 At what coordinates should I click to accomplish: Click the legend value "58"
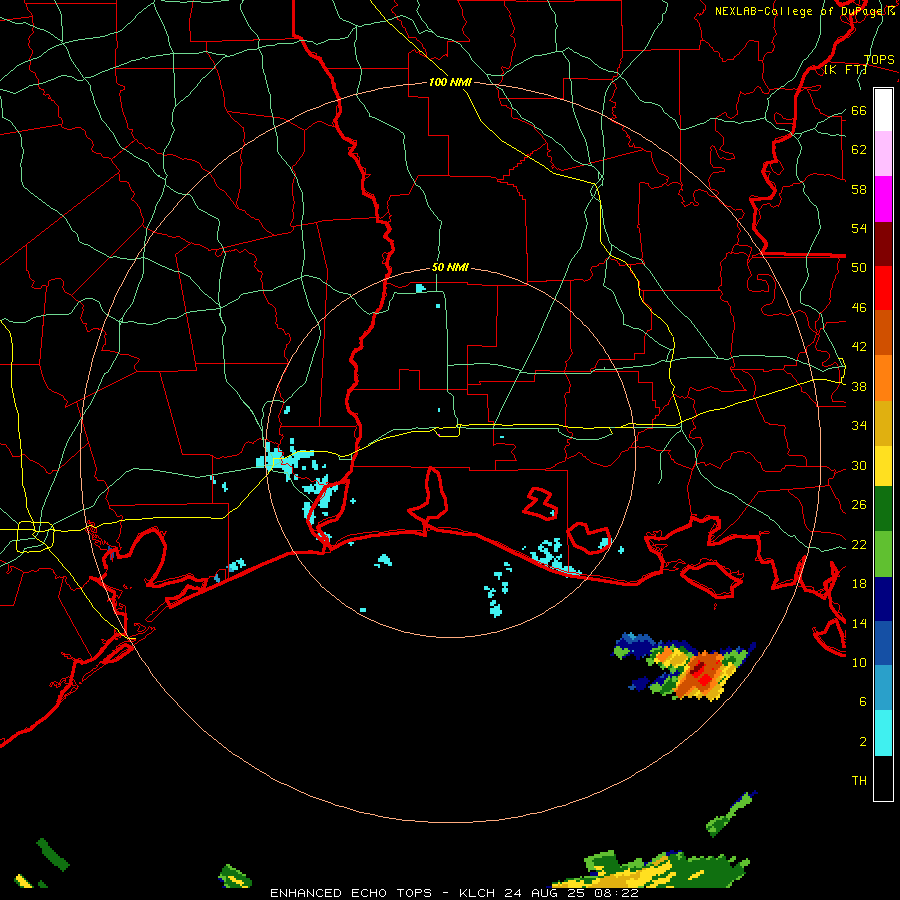click(x=859, y=189)
